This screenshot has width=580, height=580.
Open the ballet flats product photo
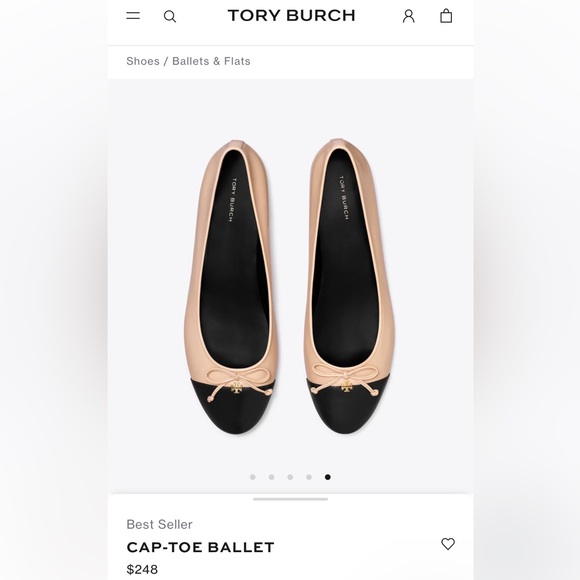(x=290, y=287)
